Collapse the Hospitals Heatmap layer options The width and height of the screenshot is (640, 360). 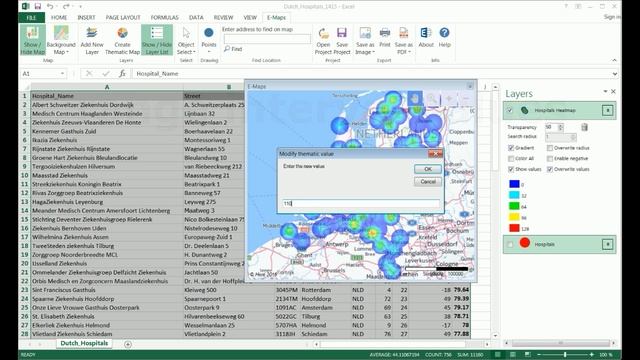coord(607,110)
